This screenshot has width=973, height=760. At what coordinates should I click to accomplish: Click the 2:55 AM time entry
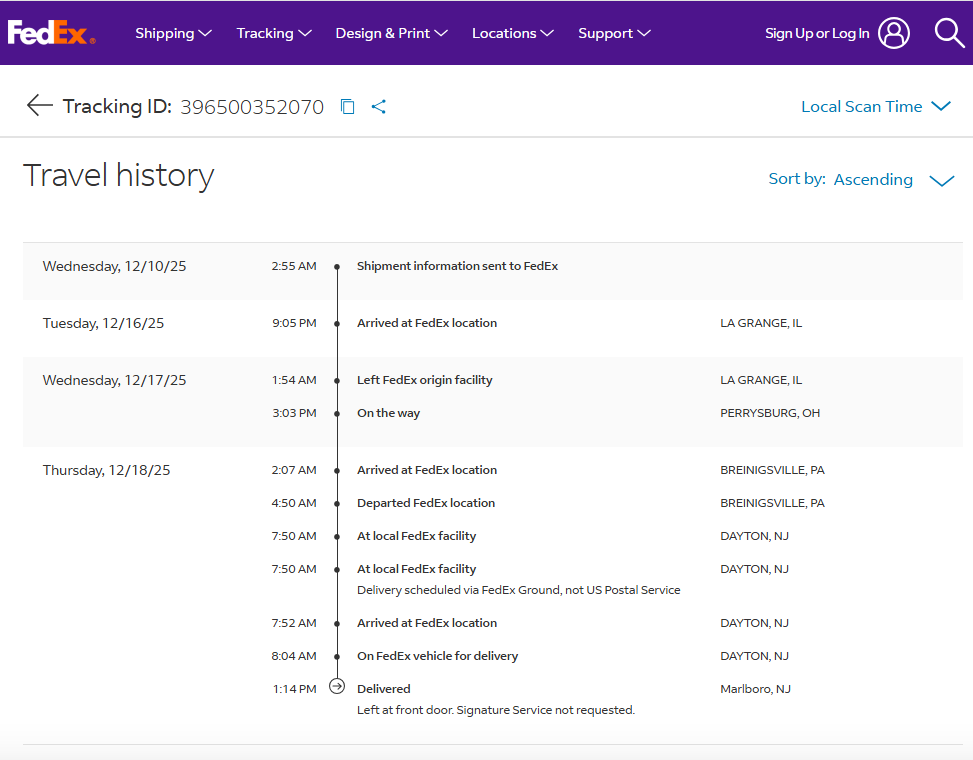[x=294, y=266]
